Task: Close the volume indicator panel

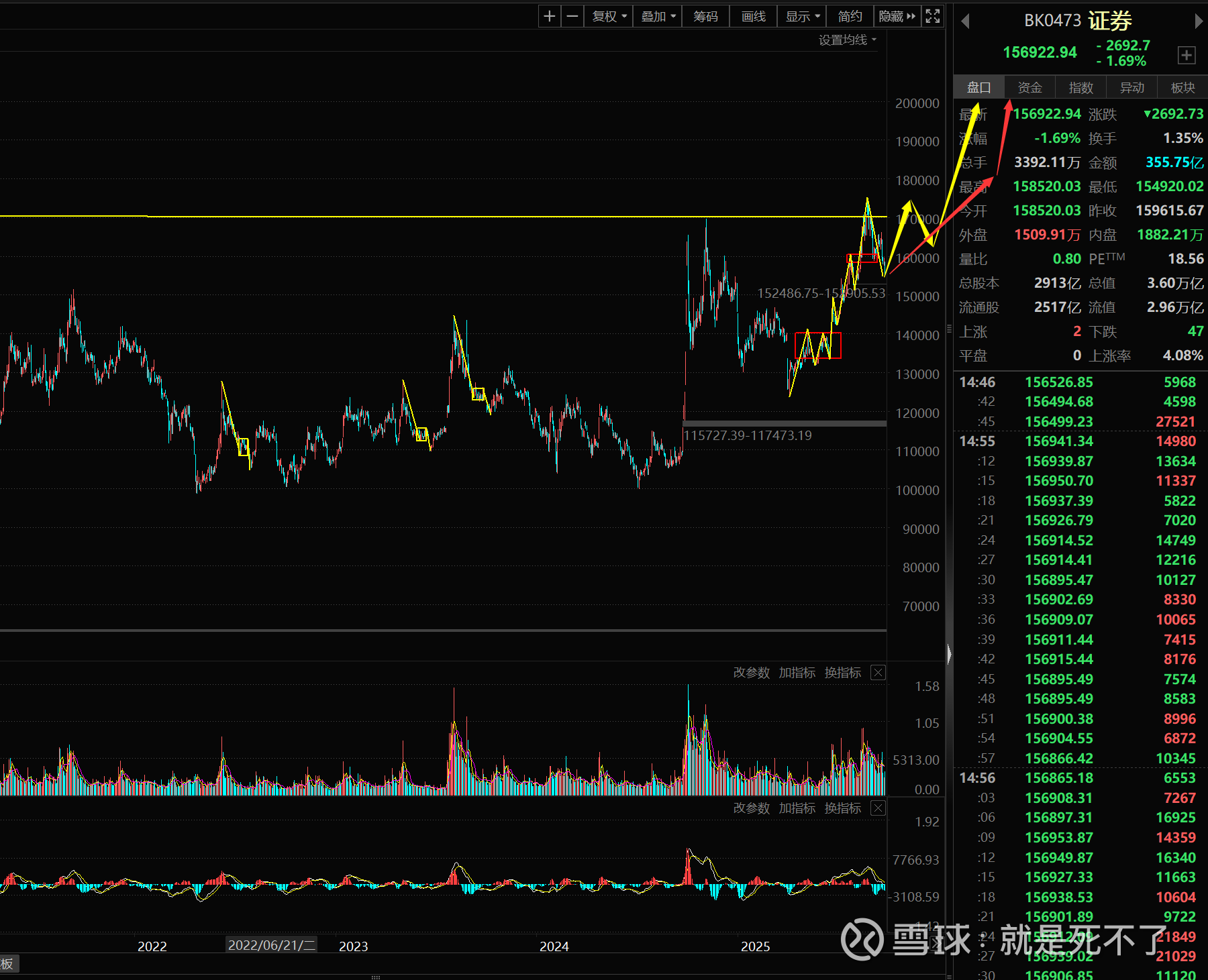Action: (x=878, y=673)
